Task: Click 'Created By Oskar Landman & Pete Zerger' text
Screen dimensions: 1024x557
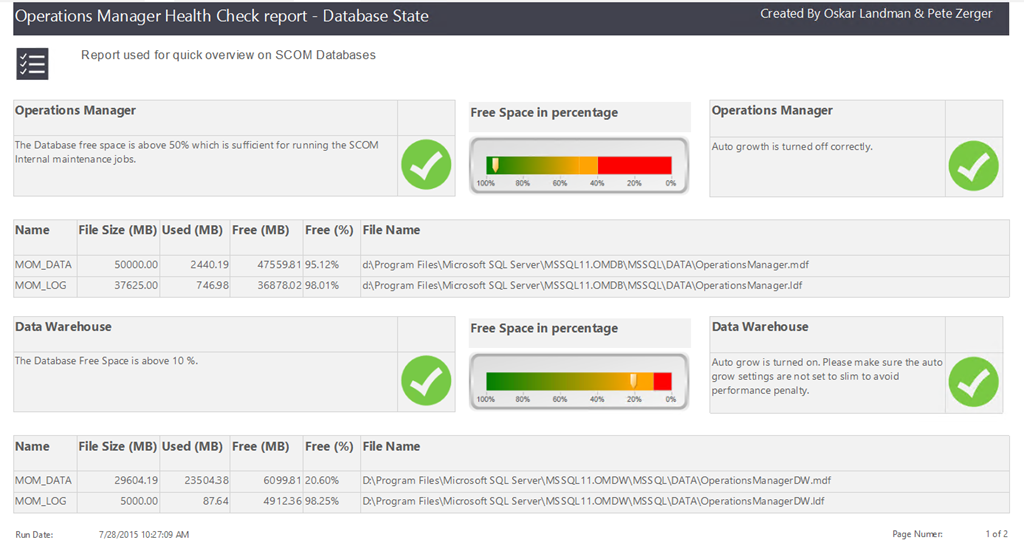Action: click(x=876, y=14)
